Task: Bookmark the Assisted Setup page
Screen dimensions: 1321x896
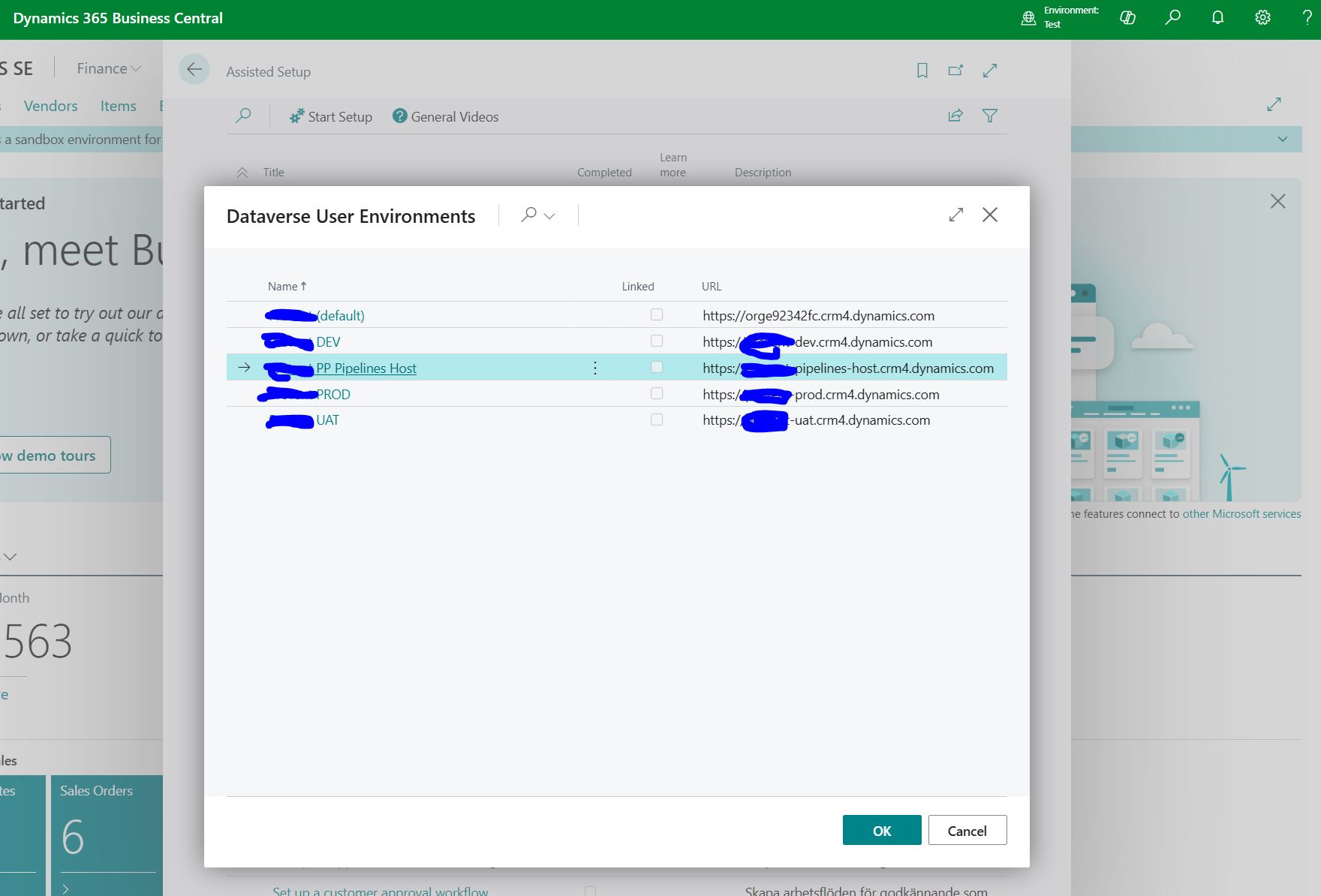Action: pos(922,70)
